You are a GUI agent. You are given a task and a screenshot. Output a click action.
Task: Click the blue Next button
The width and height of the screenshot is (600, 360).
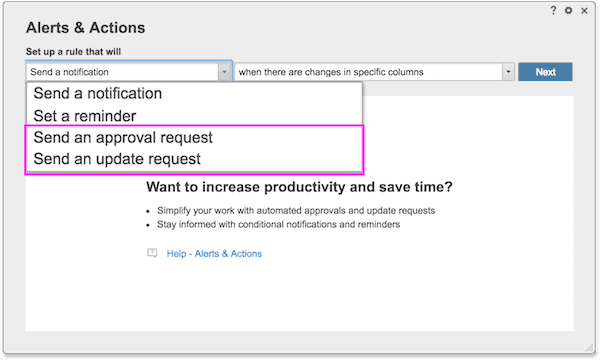coord(545,72)
